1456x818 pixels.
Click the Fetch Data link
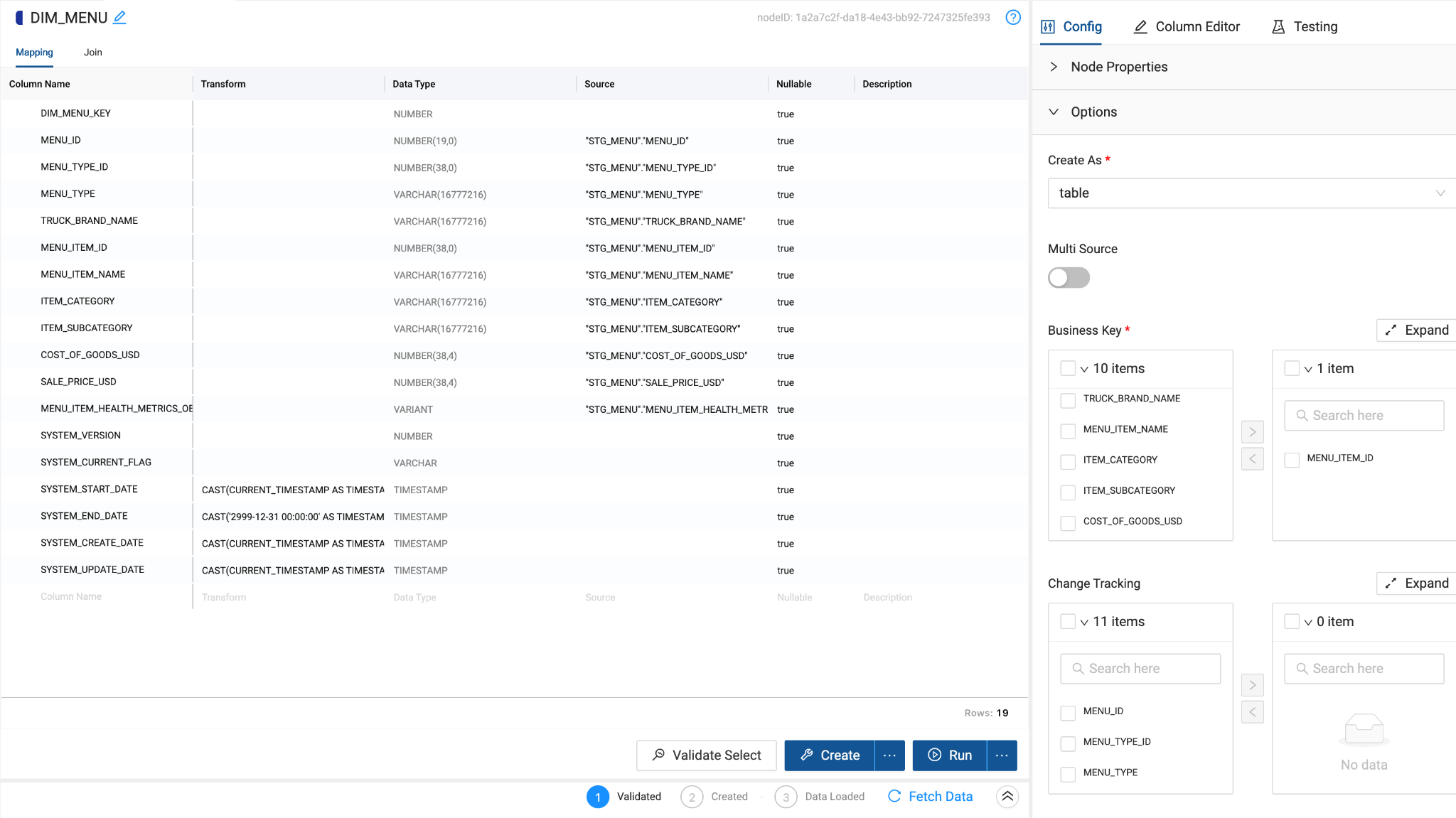tap(931, 797)
